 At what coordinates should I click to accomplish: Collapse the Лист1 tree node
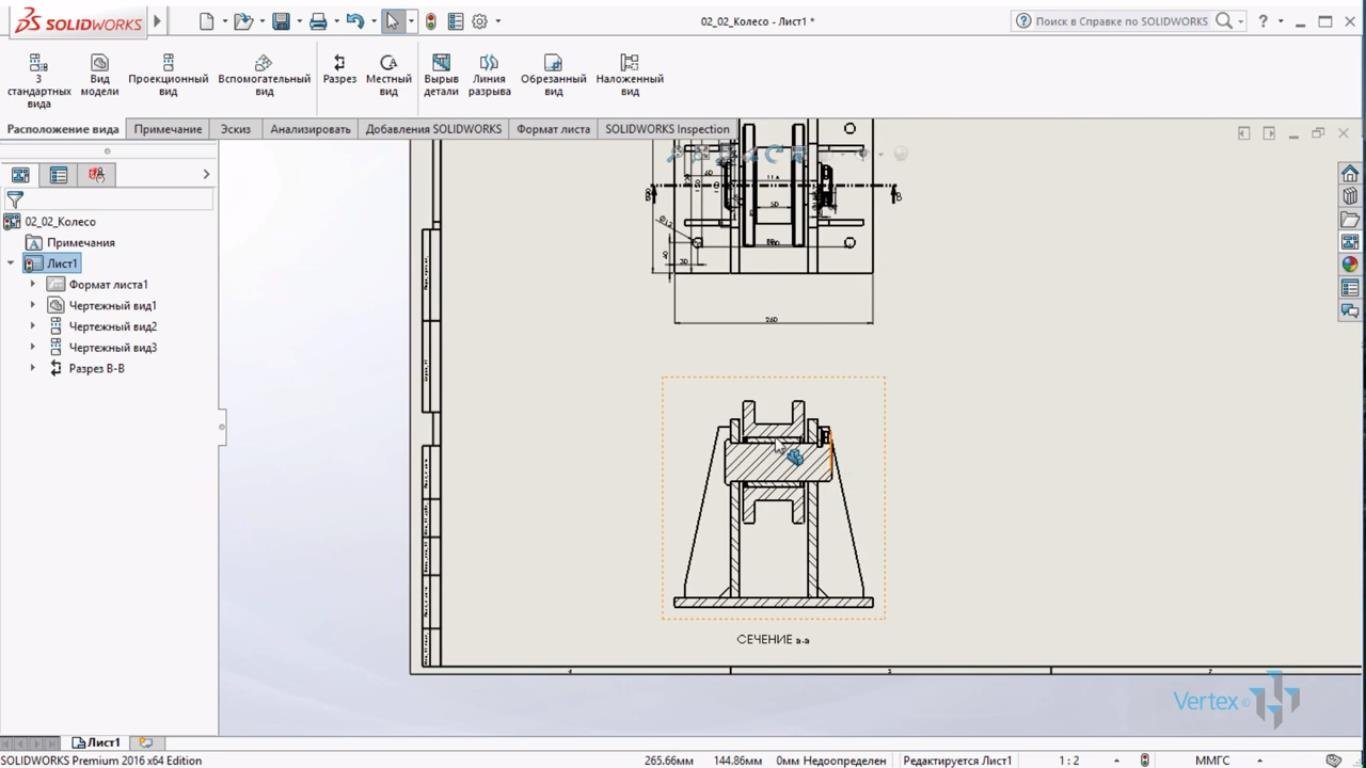(11, 263)
